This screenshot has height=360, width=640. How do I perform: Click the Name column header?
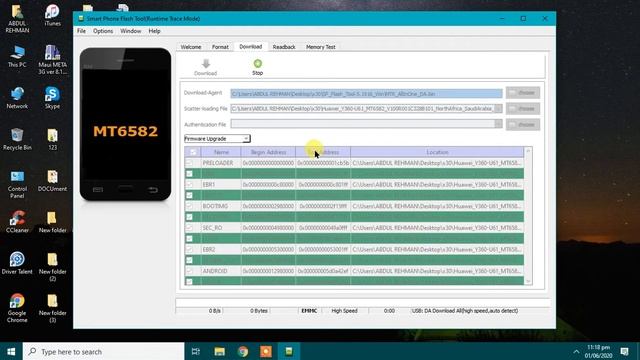[x=221, y=152]
